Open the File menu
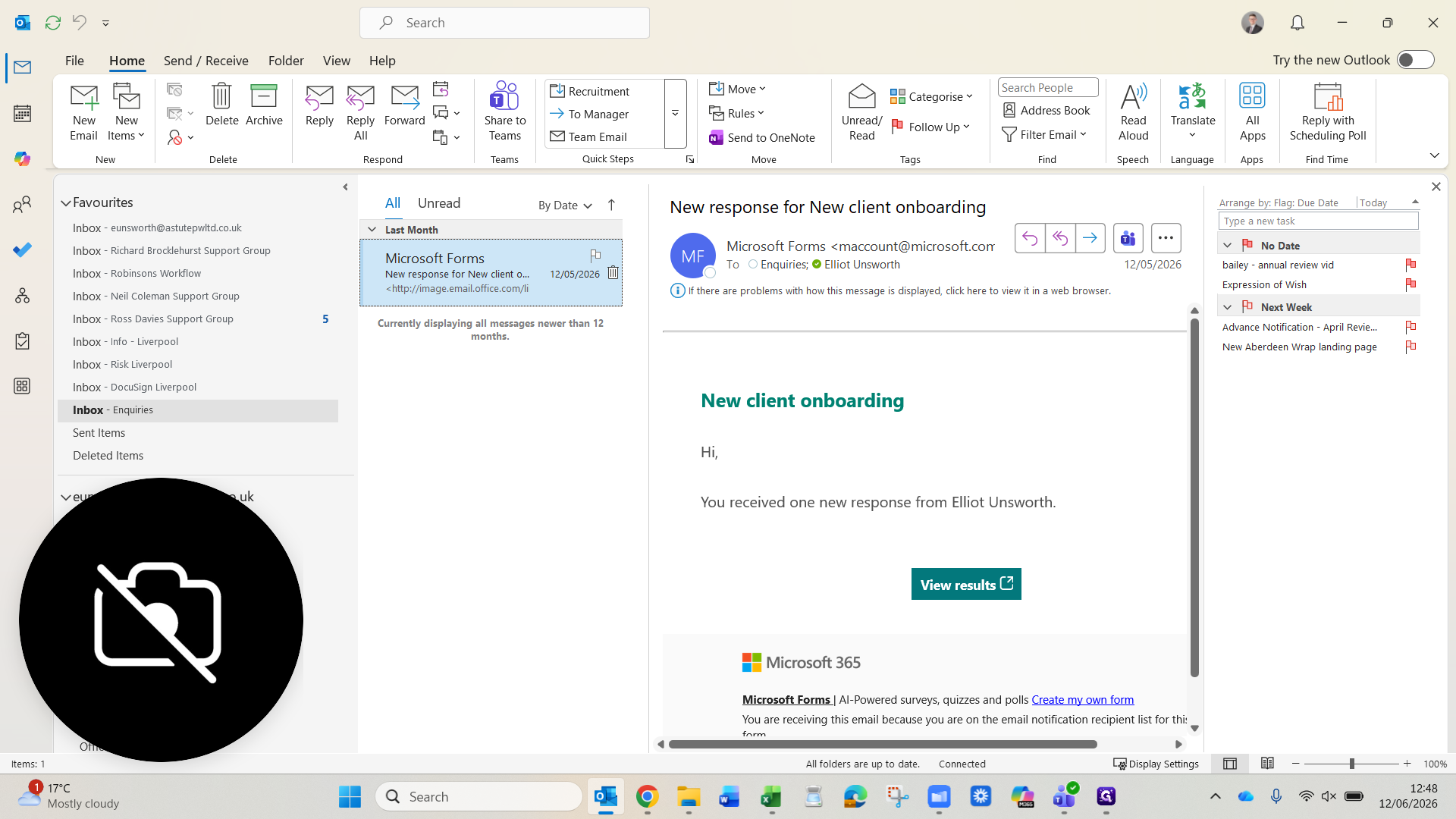This screenshot has width=1456, height=819. click(74, 60)
